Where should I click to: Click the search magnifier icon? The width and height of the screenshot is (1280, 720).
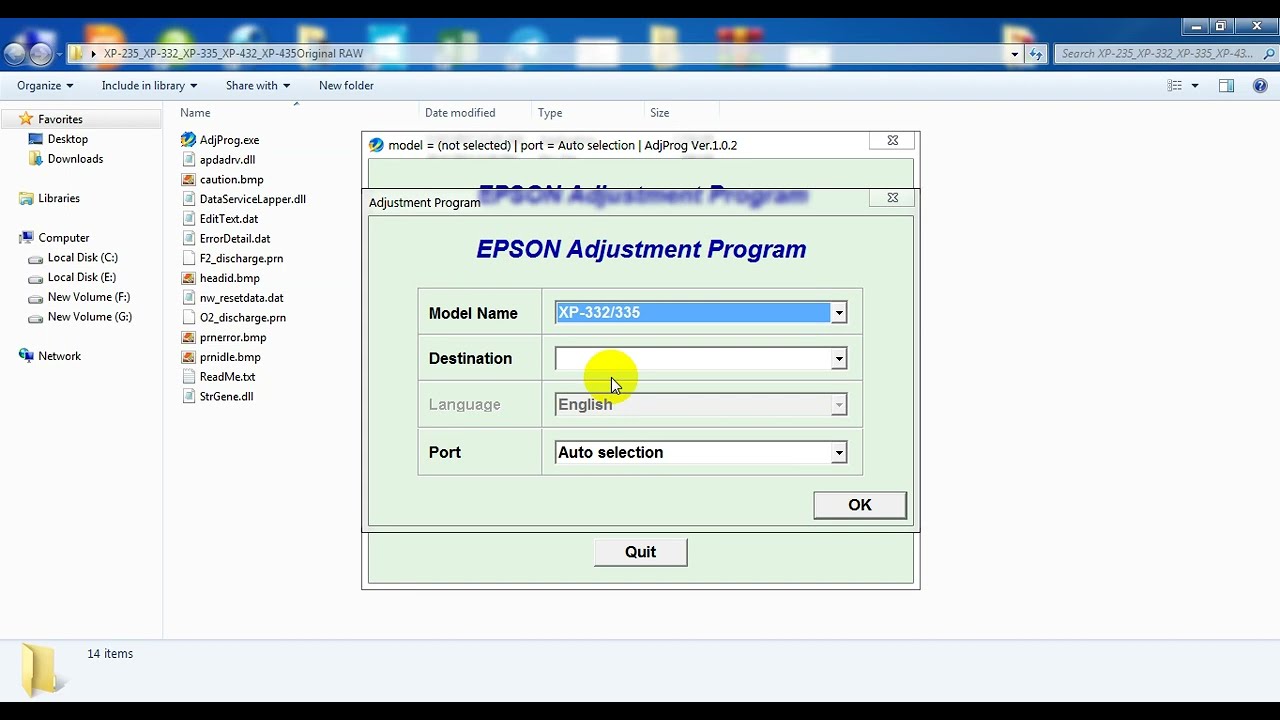(x=1269, y=54)
